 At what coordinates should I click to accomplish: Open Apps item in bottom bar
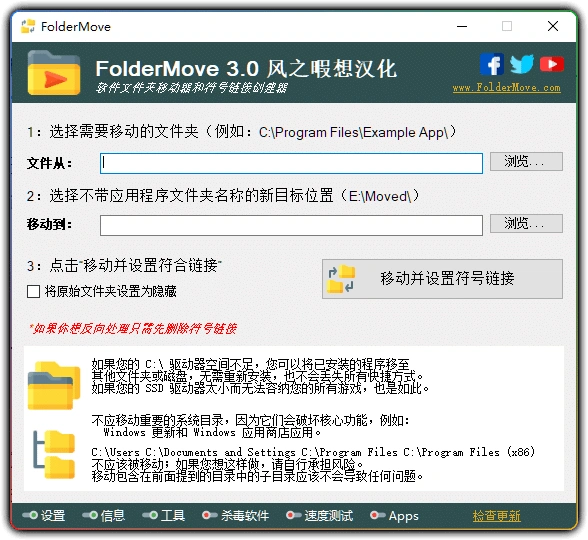[x=394, y=516]
